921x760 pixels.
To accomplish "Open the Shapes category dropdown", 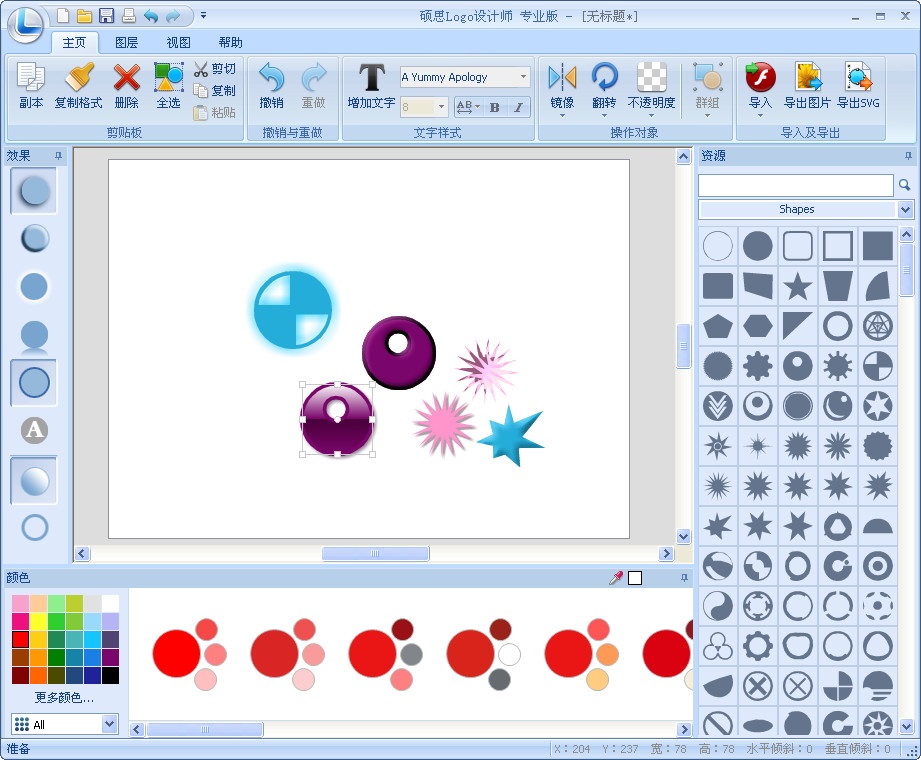I will pyautogui.click(x=905, y=209).
